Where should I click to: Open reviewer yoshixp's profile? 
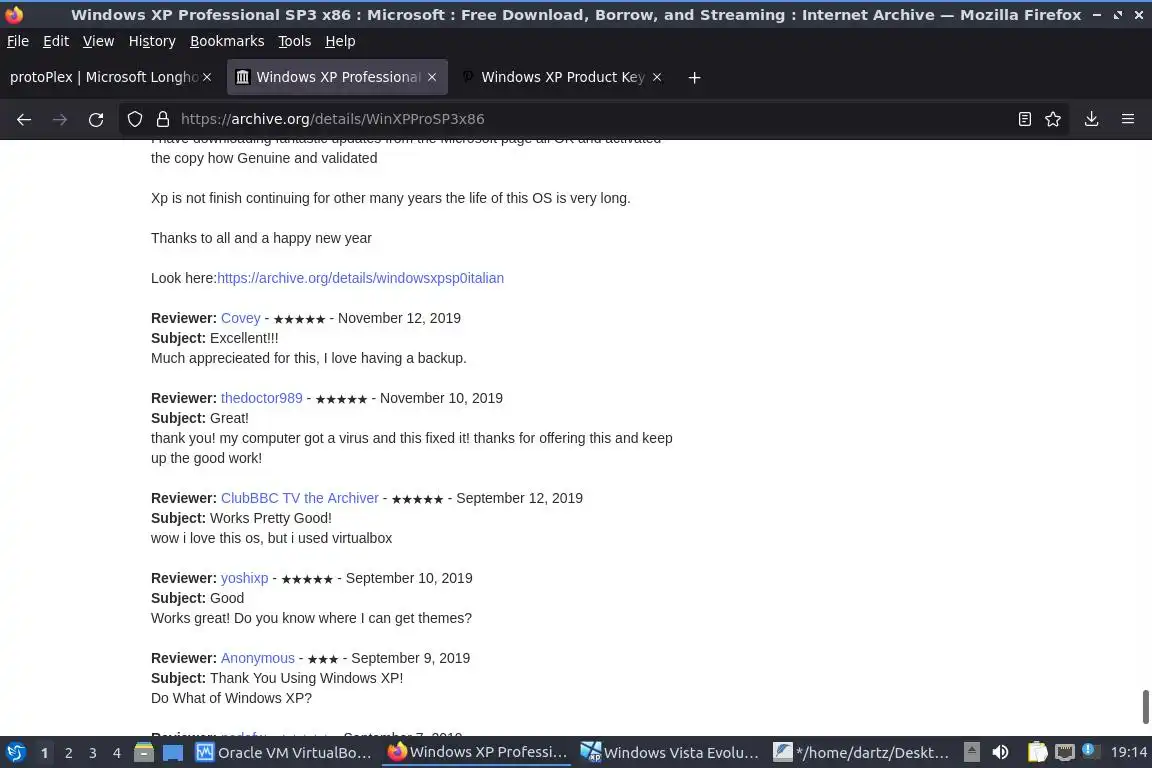[x=245, y=578]
